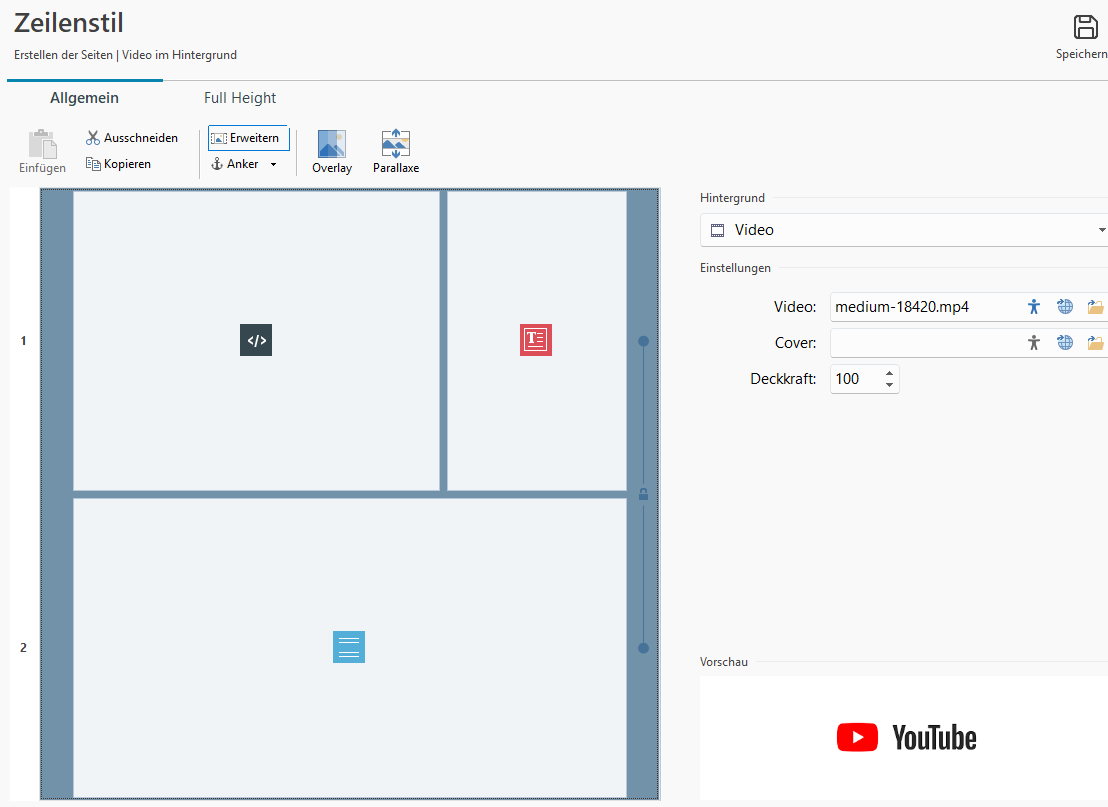The image size is (1108, 807).
Task: Toggle the Erweitern option
Action: click(248, 138)
